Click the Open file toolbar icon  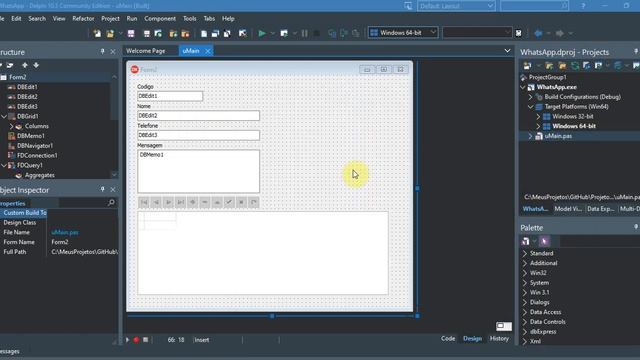tap(110, 33)
